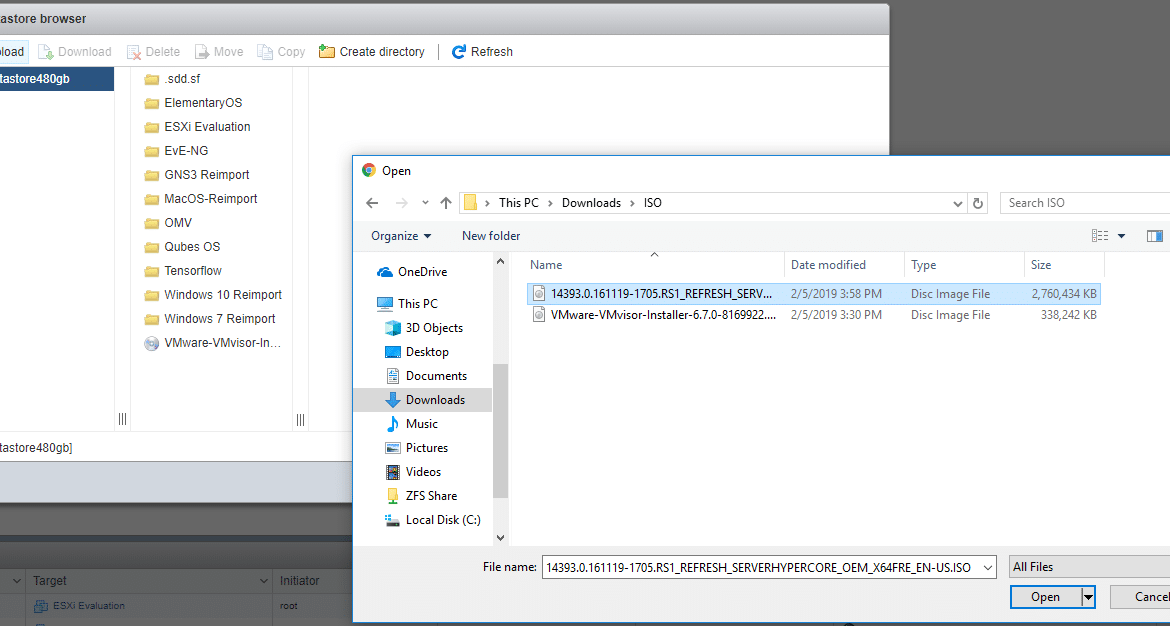Open the Tensorflow folder icon
Screen dimensions: 1170x626
tap(151, 271)
